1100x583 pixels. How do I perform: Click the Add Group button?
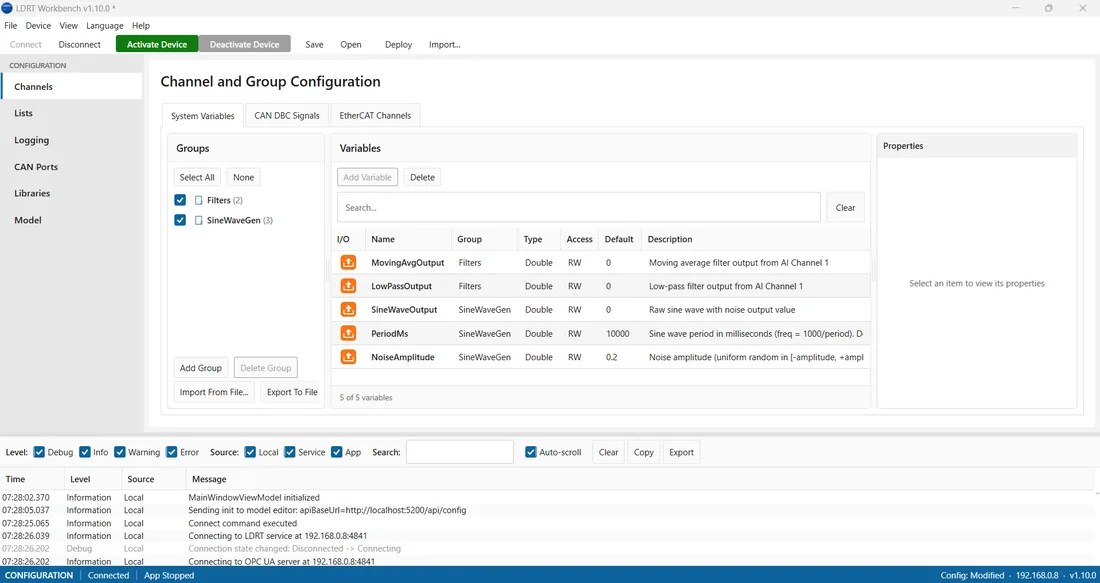coord(201,368)
